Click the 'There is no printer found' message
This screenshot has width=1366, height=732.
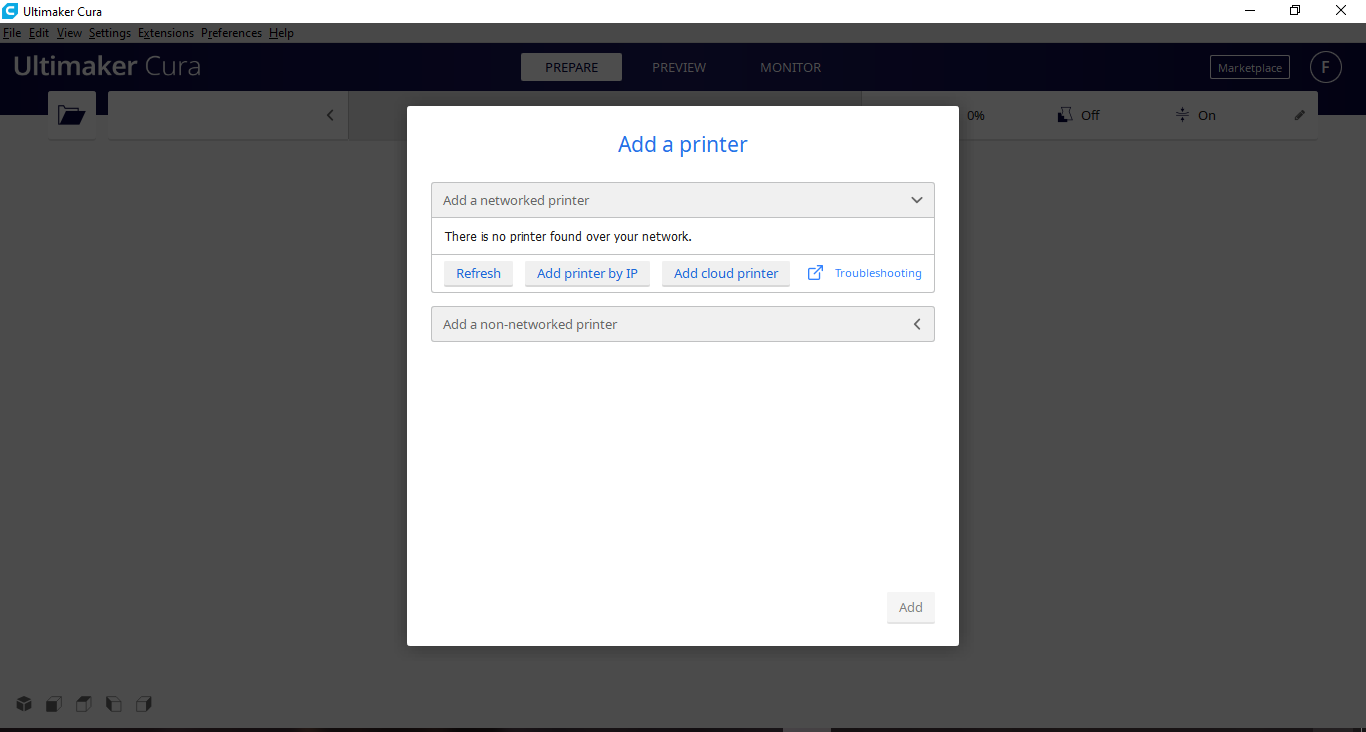[568, 237]
